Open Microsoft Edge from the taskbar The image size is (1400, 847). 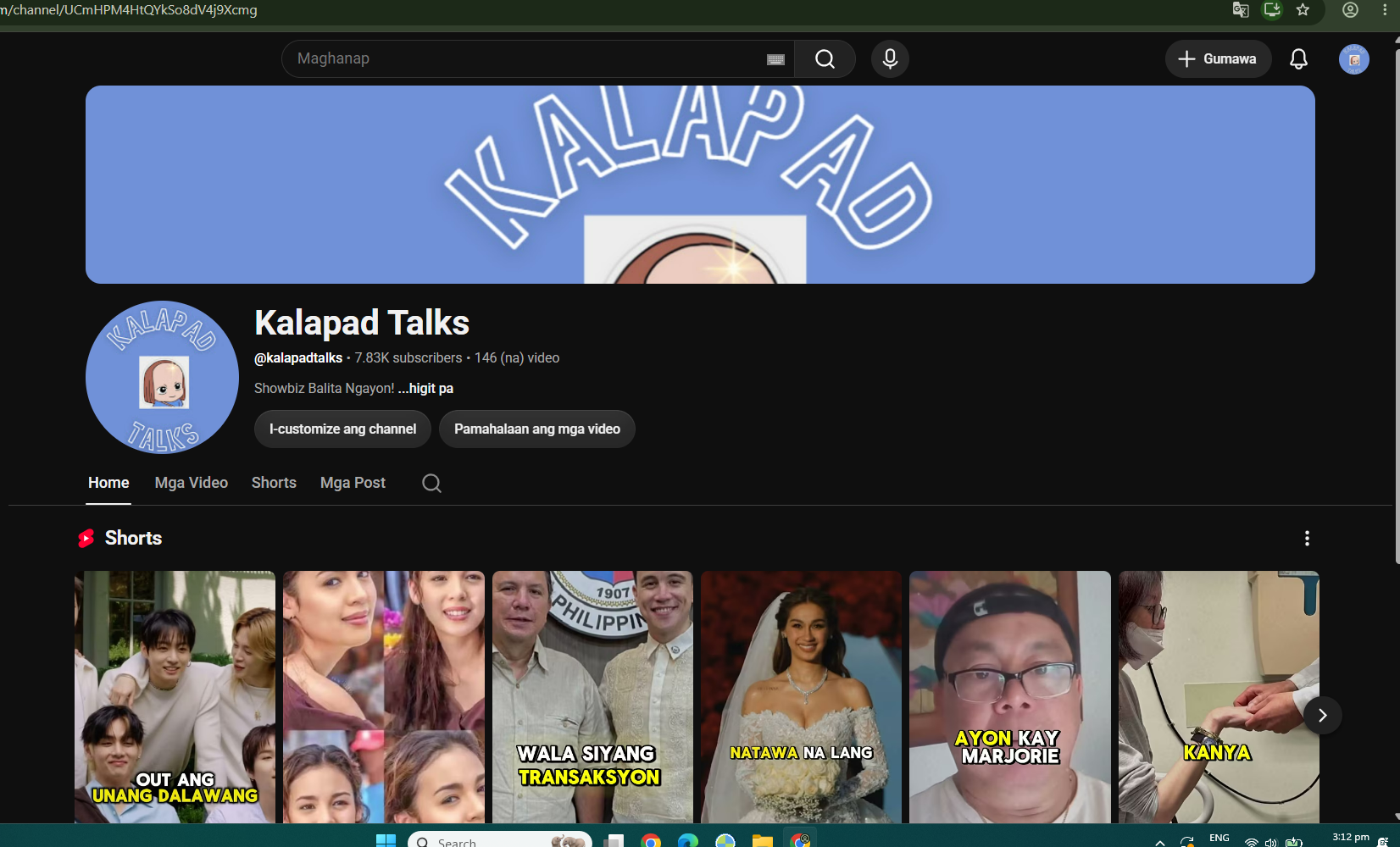click(x=688, y=840)
